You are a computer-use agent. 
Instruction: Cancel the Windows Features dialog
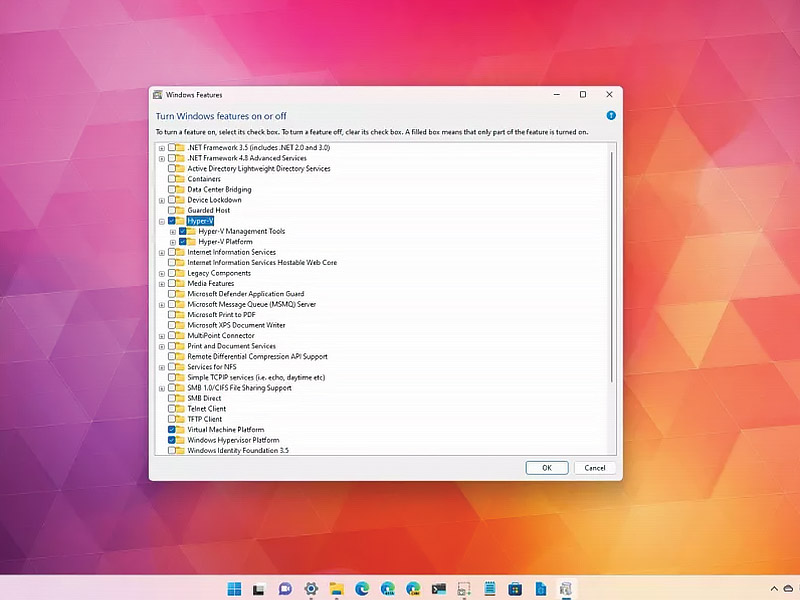(x=595, y=468)
